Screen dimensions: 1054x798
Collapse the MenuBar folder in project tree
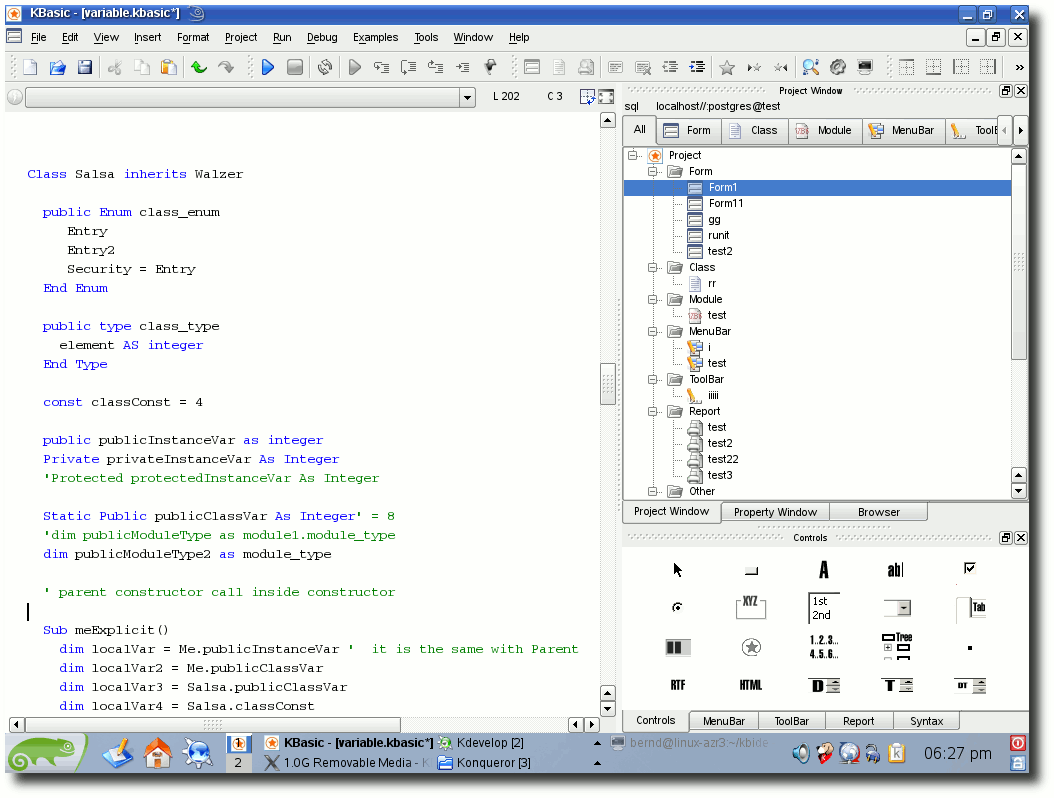point(652,331)
